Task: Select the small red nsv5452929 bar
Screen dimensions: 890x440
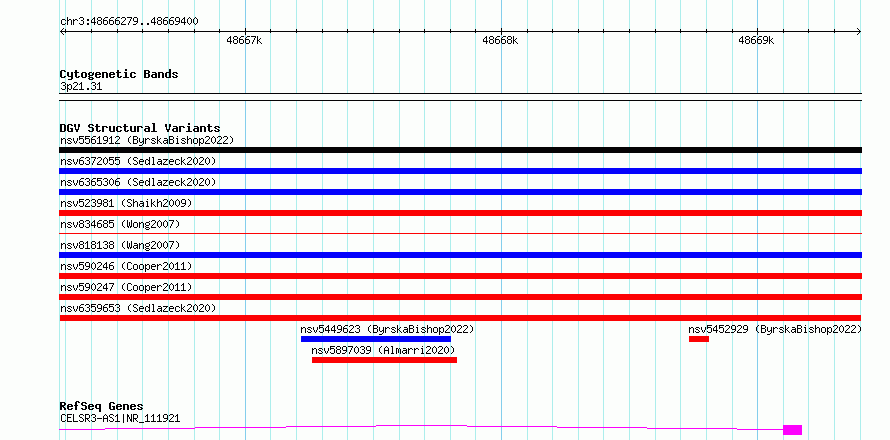Action: pyautogui.click(x=699, y=339)
